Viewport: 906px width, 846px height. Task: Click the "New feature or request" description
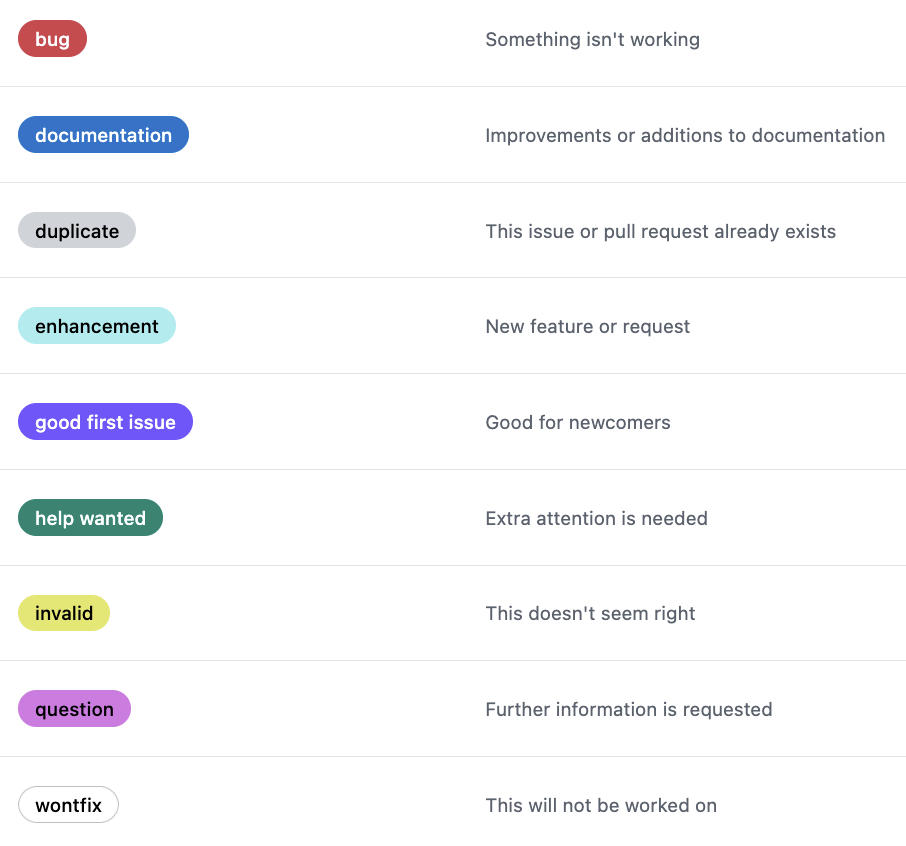(x=587, y=326)
